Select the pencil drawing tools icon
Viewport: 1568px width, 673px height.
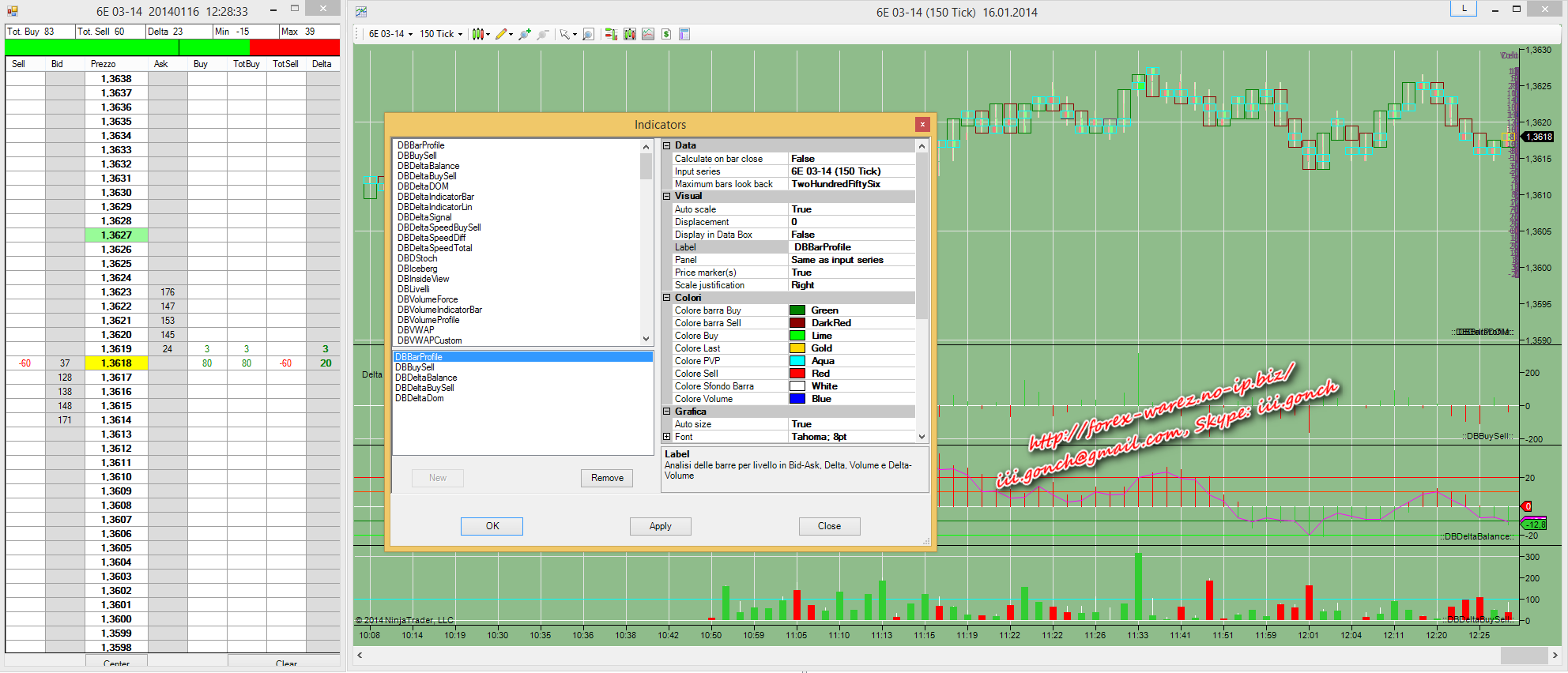[501, 34]
